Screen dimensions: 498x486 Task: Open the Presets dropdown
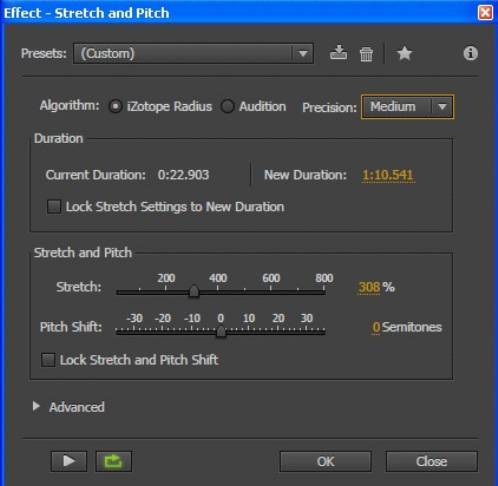(x=193, y=54)
